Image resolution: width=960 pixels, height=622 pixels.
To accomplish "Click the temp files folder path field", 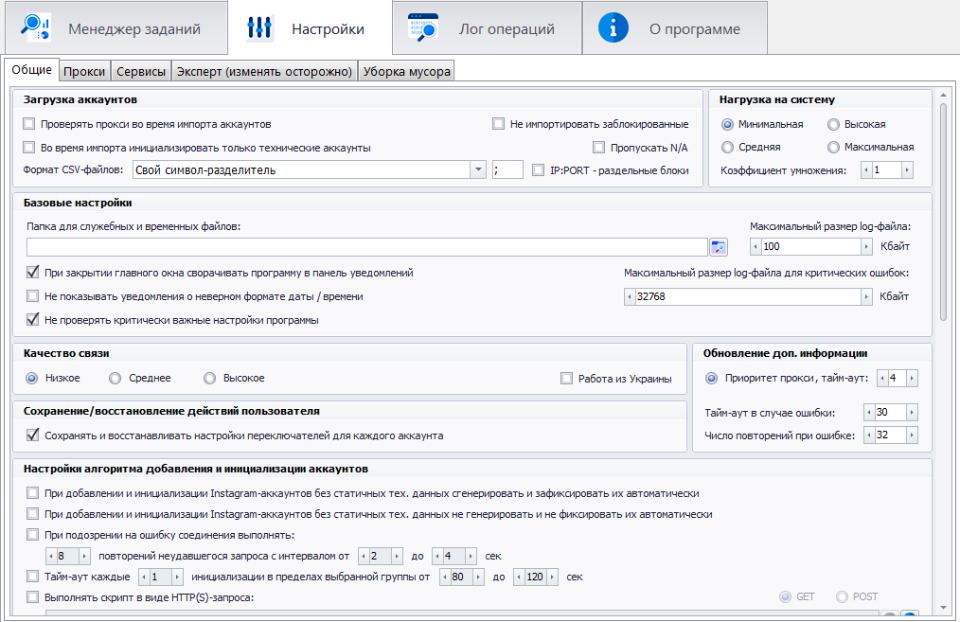I will point(367,247).
